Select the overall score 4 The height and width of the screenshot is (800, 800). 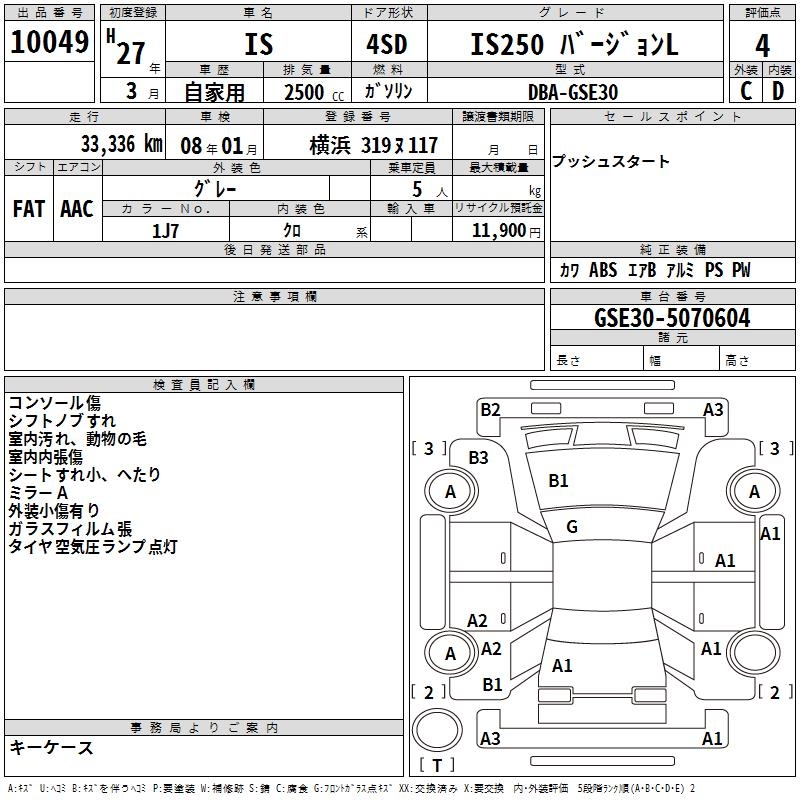click(x=762, y=45)
